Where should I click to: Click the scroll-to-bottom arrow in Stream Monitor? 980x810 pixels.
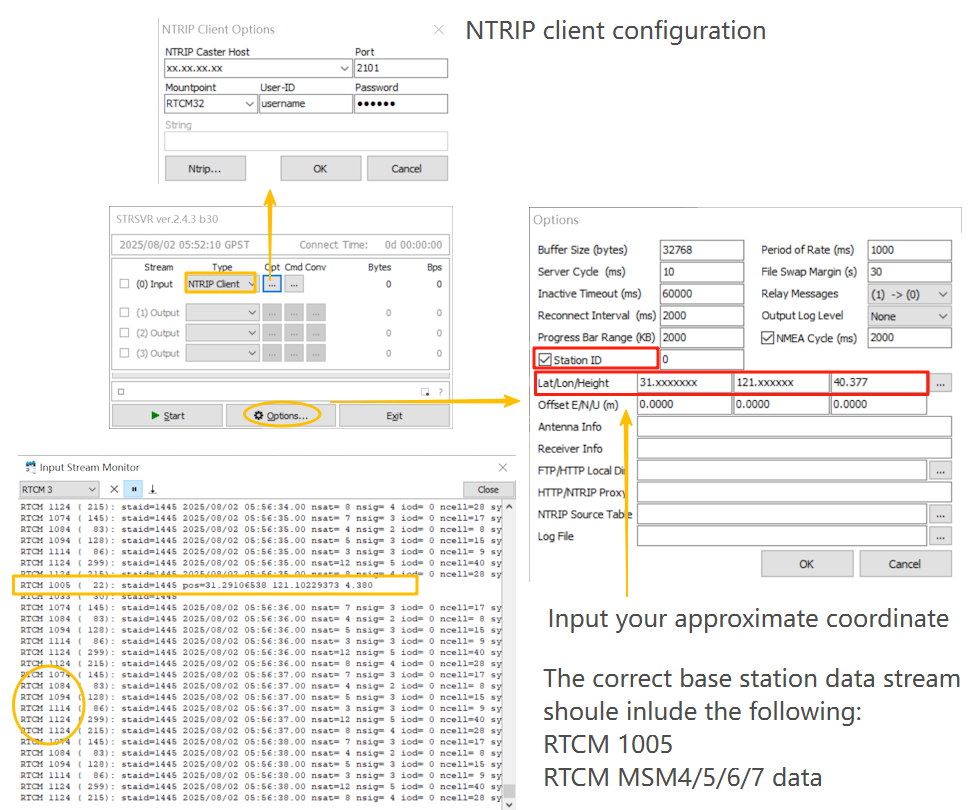152,489
